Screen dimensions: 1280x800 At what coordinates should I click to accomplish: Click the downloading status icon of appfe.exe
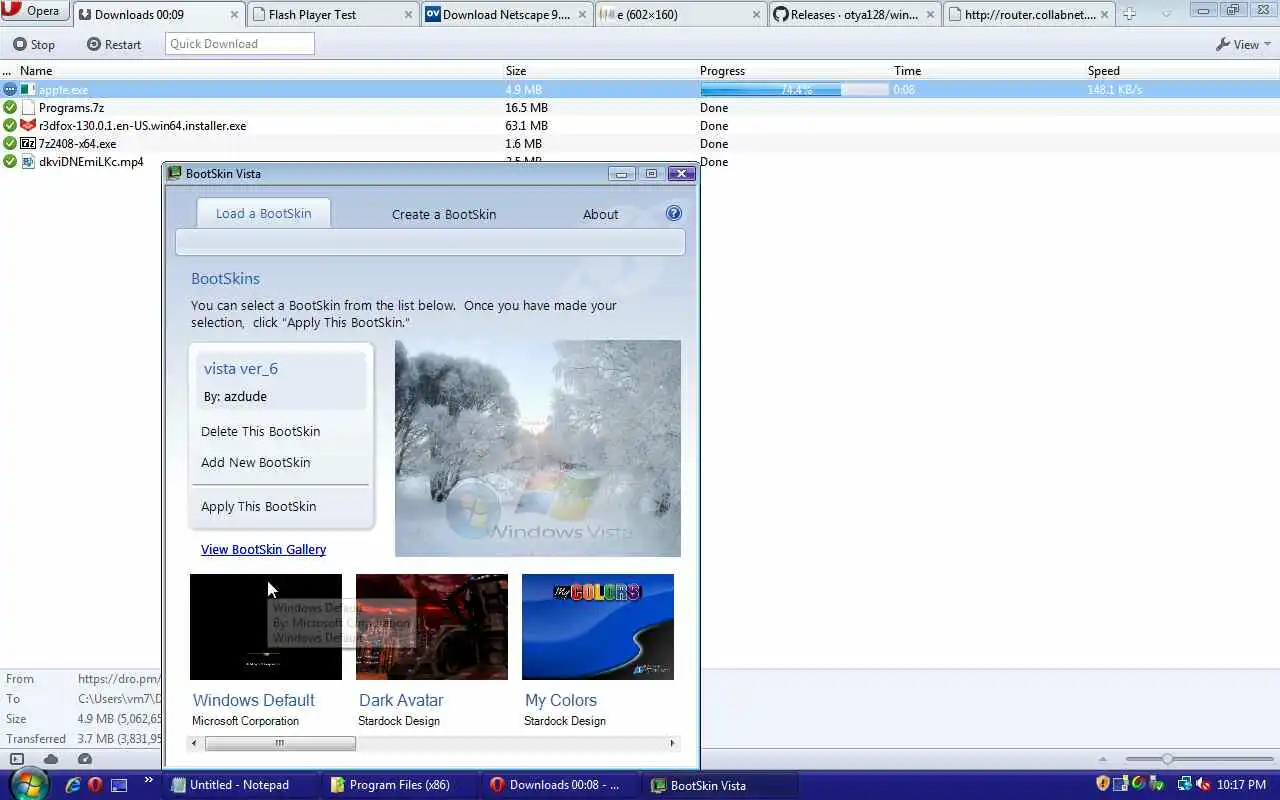coord(10,90)
